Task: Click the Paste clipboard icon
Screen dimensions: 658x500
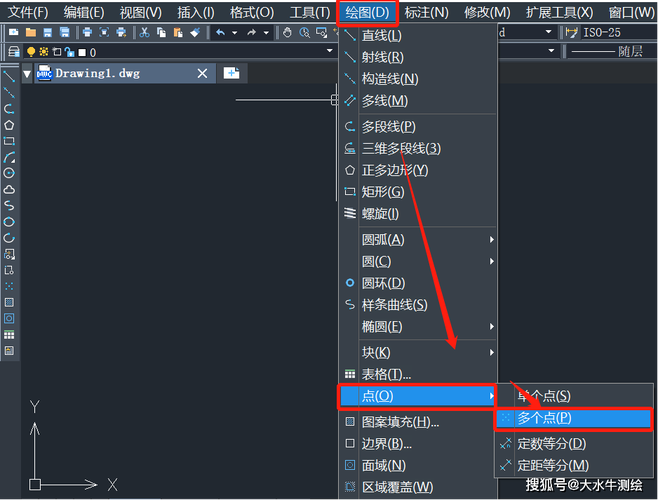Action: [x=178, y=32]
